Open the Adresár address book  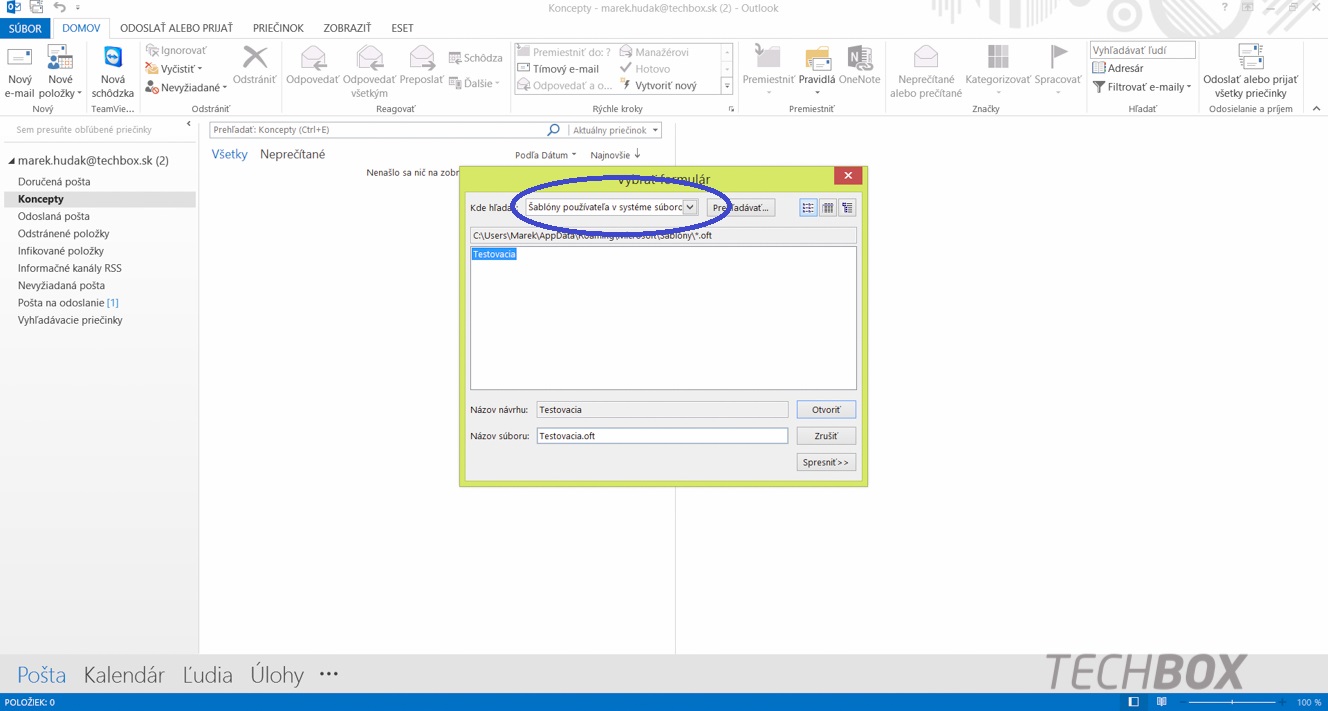[1118, 68]
